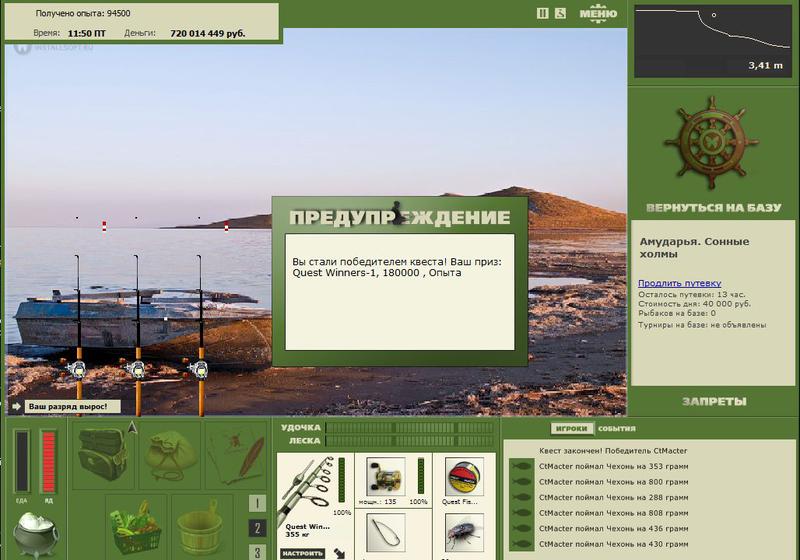
Task: Click the arrow icon beside rank notification
Action: tap(16, 406)
